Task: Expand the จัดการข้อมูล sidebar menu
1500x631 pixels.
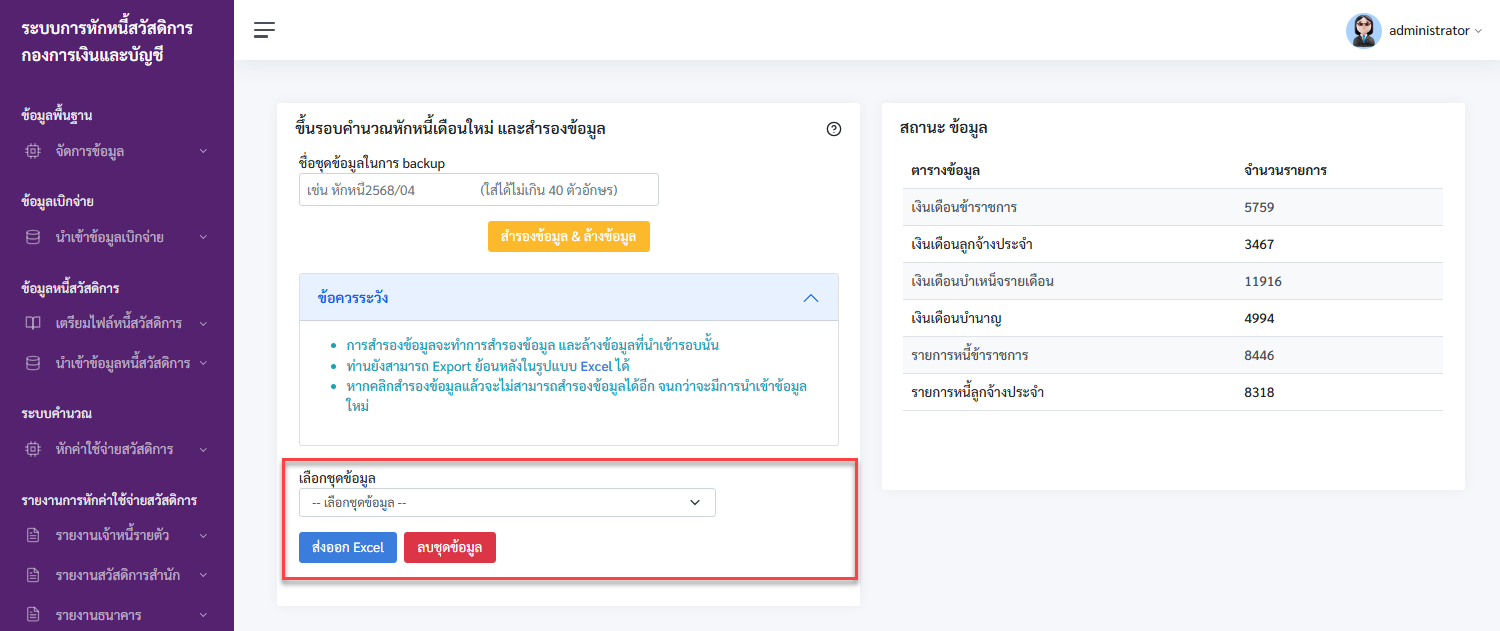Action: 117,151
